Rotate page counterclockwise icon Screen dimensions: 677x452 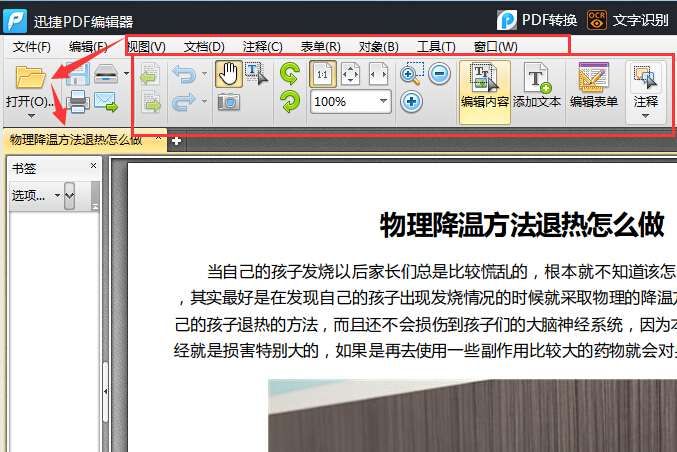click(x=290, y=73)
